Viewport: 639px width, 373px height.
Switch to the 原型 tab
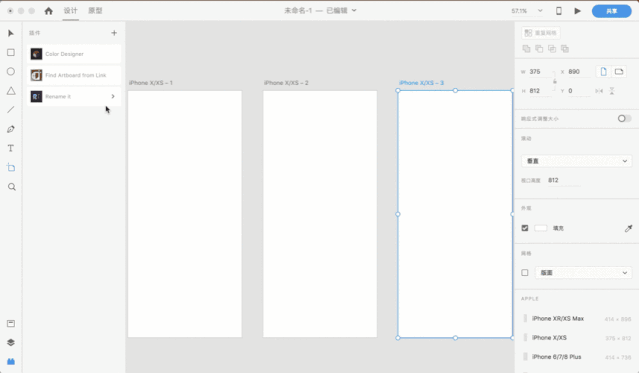pyautogui.click(x=95, y=11)
